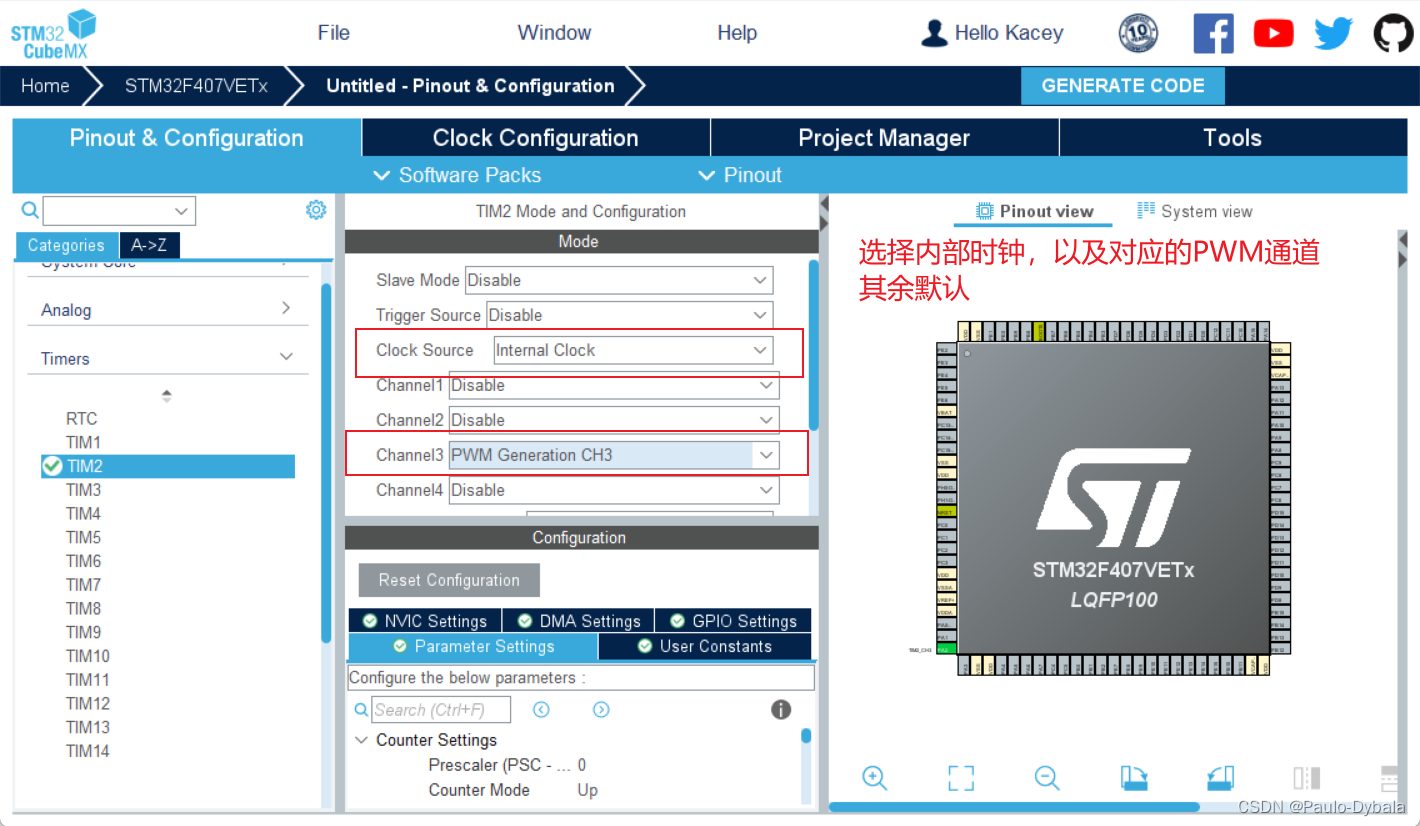Switch peripheral list to A->Z sorting

pyautogui.click(x=148, y=245)
